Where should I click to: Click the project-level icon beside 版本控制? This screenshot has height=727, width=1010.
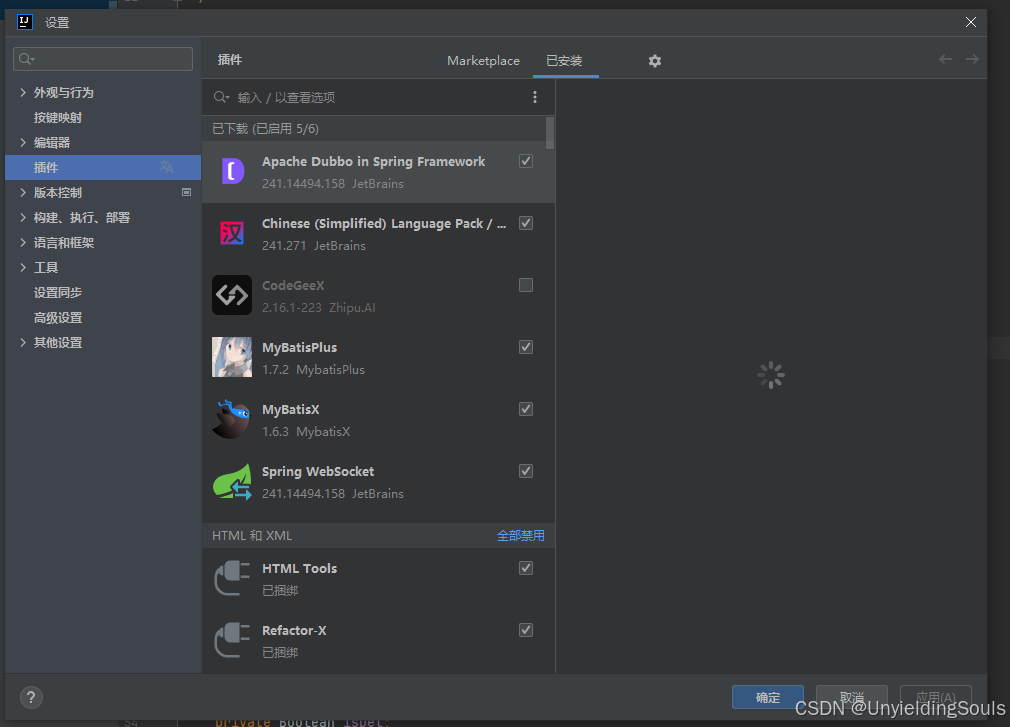pos(186,192)
